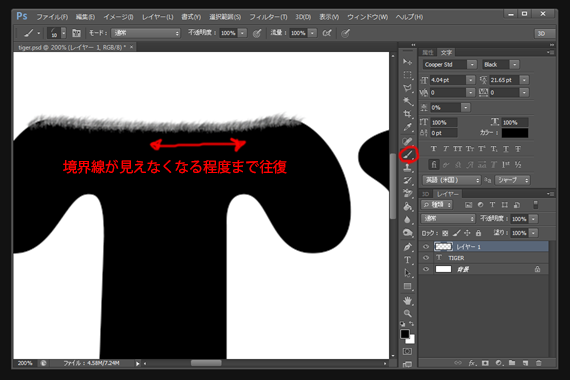Select the Dodge tool
This screenshot has width=570, height=380.
407,233
